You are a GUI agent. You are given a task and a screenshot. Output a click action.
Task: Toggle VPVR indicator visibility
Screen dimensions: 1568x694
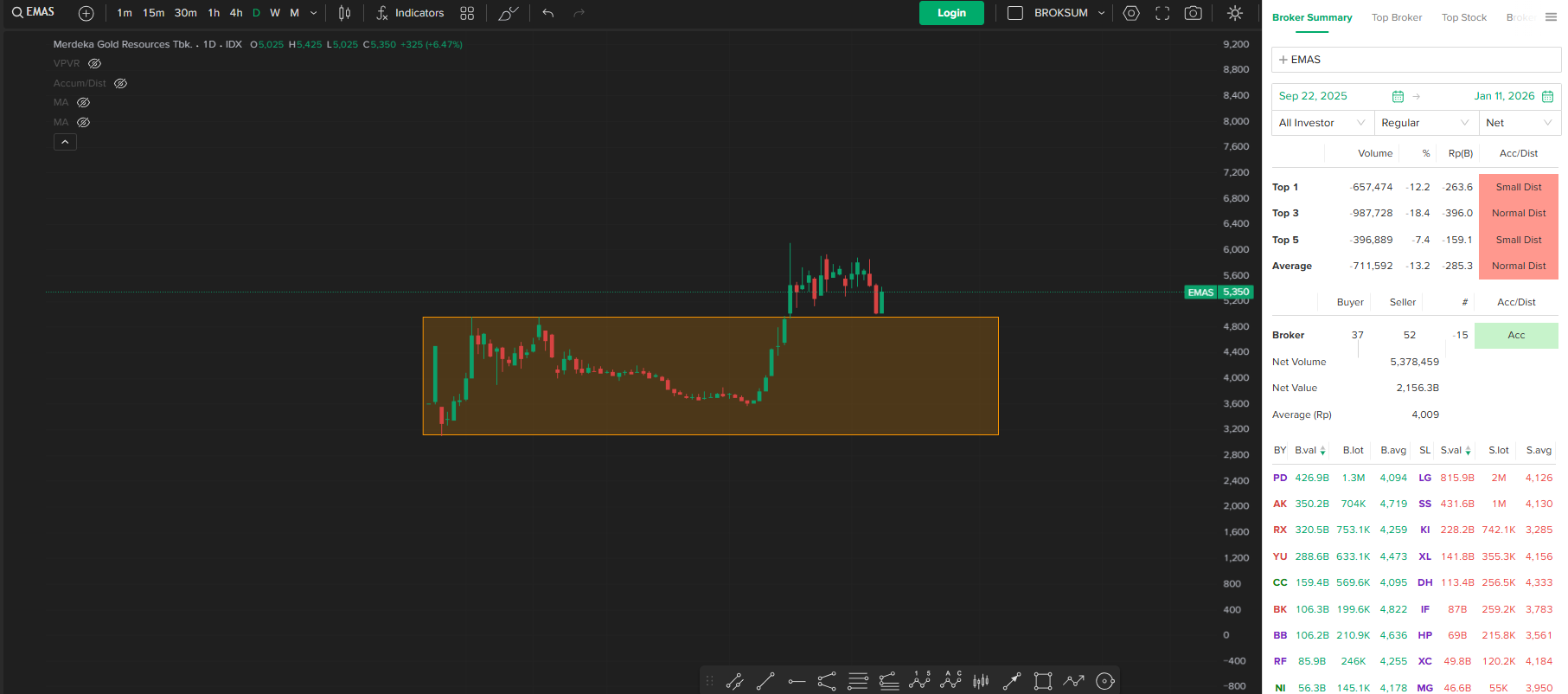(95, 63)
